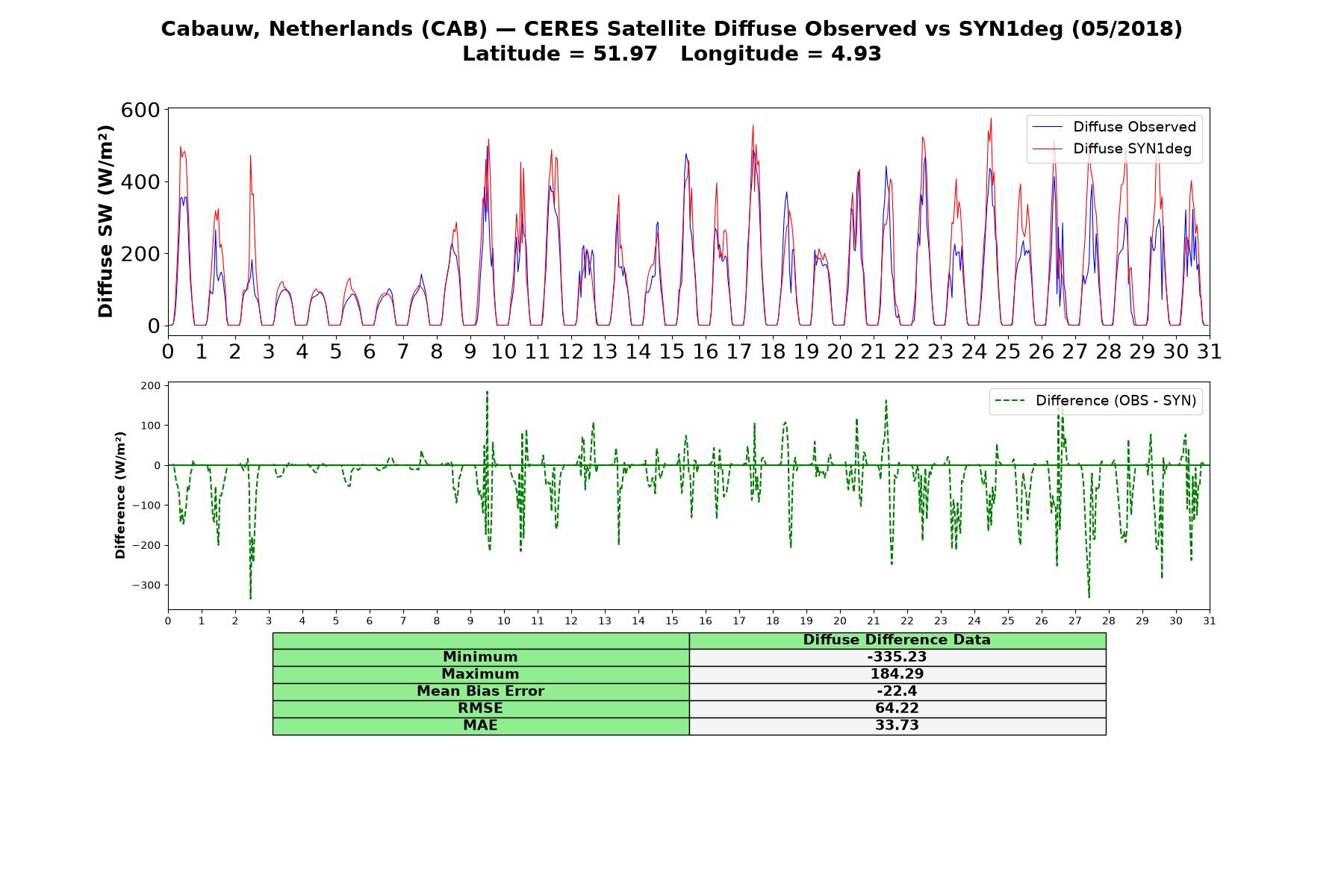Click day 15 tick on upper chart axis
The height and width of the screenshot is (896, 1344).
click(x=672, y=352)
